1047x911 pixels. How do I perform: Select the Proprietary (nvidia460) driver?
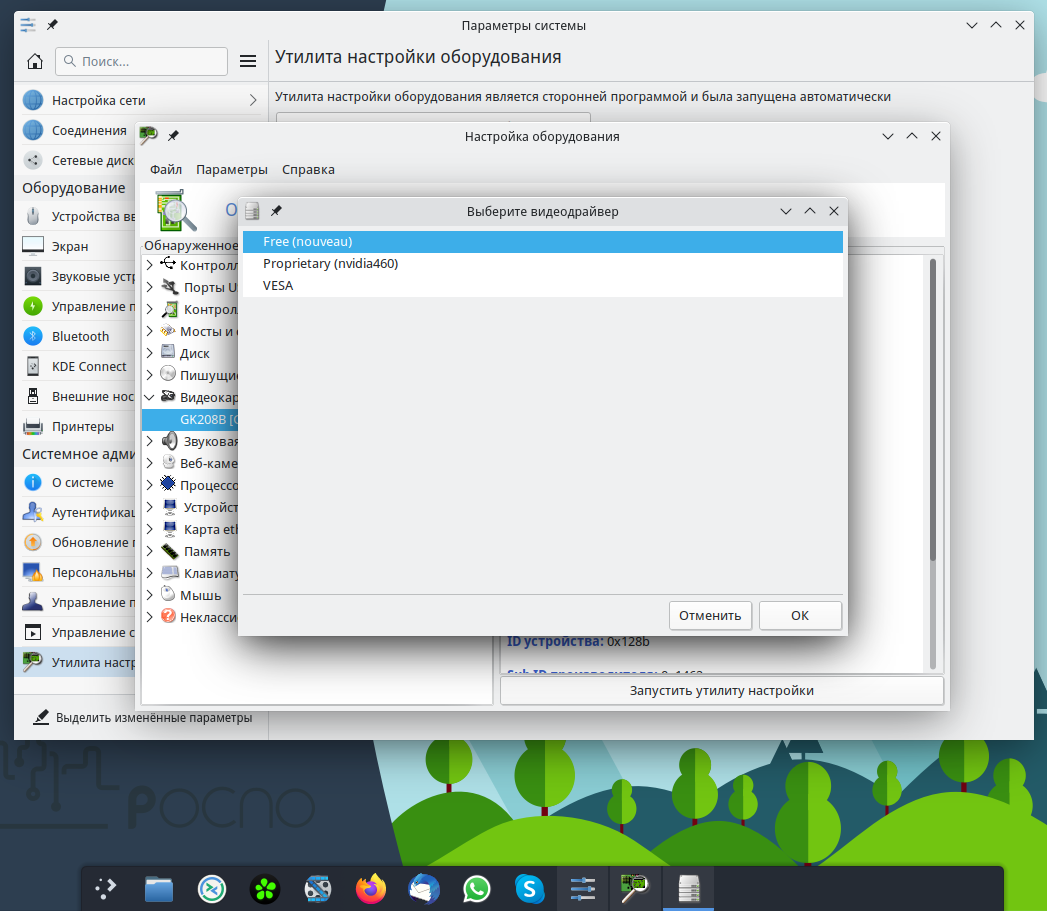point(330,263)
